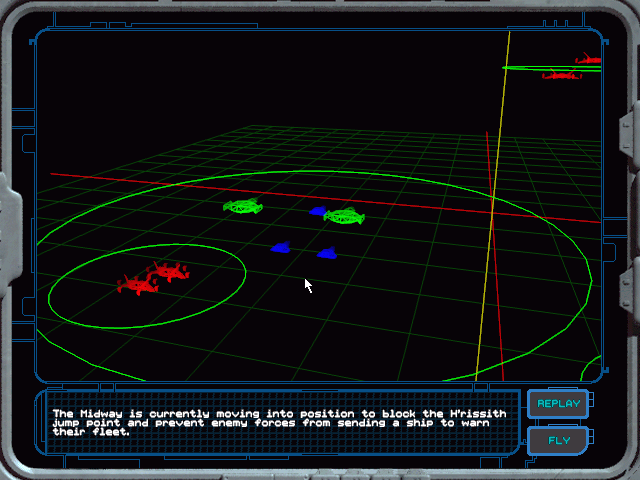
Task: Select the topmost red enemy ship at the top right
Action: click(x=589, y=59)
